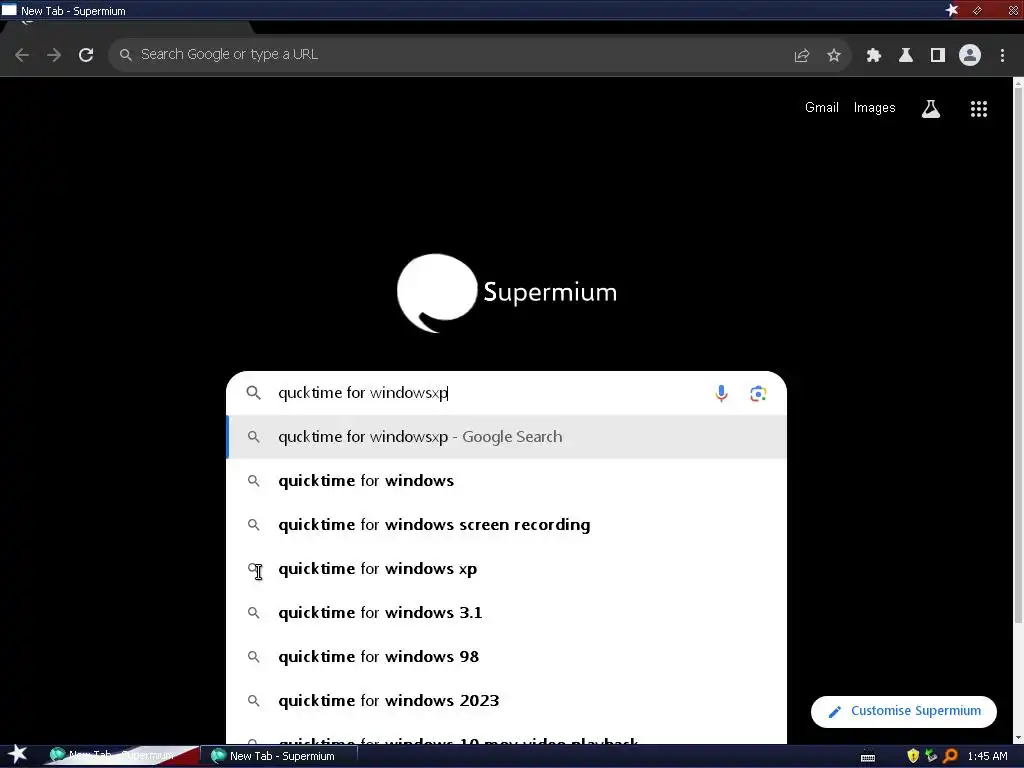Image resolution: width=1024 pixels, height=768 pixels.
Task: Open the three-dot browser menu
Action: 1002,56
